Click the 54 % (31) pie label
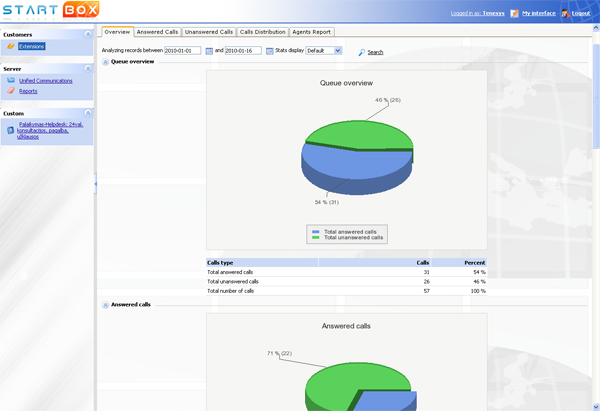 click(x=327, y=202)
